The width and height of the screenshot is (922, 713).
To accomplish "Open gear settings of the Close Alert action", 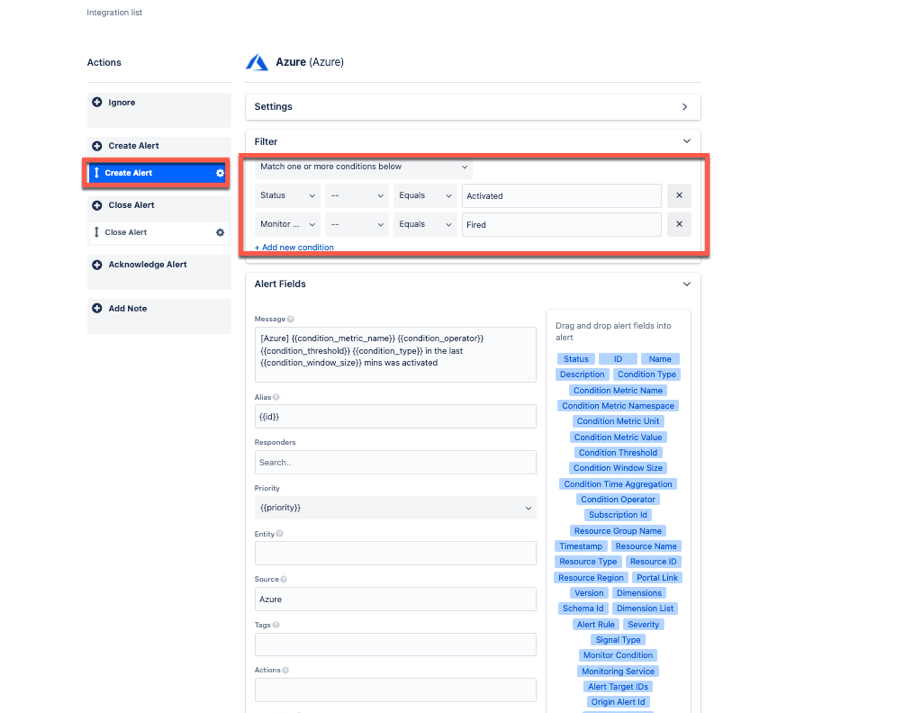I will (220, 232).
